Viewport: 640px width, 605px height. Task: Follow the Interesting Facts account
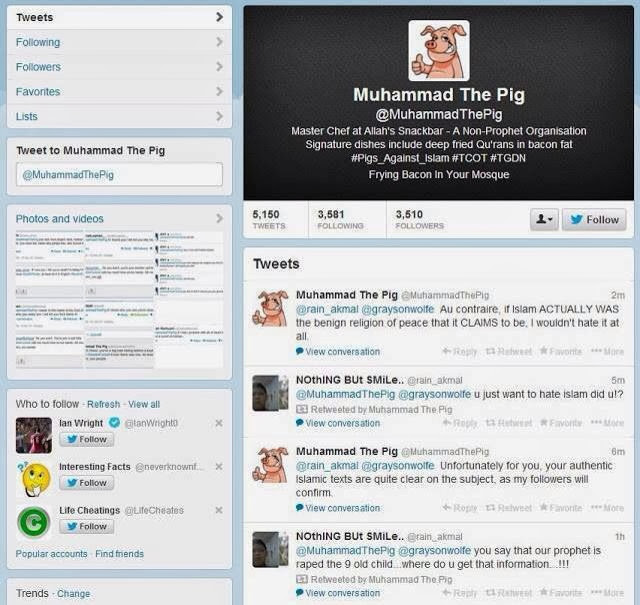(x=87, y=483)
